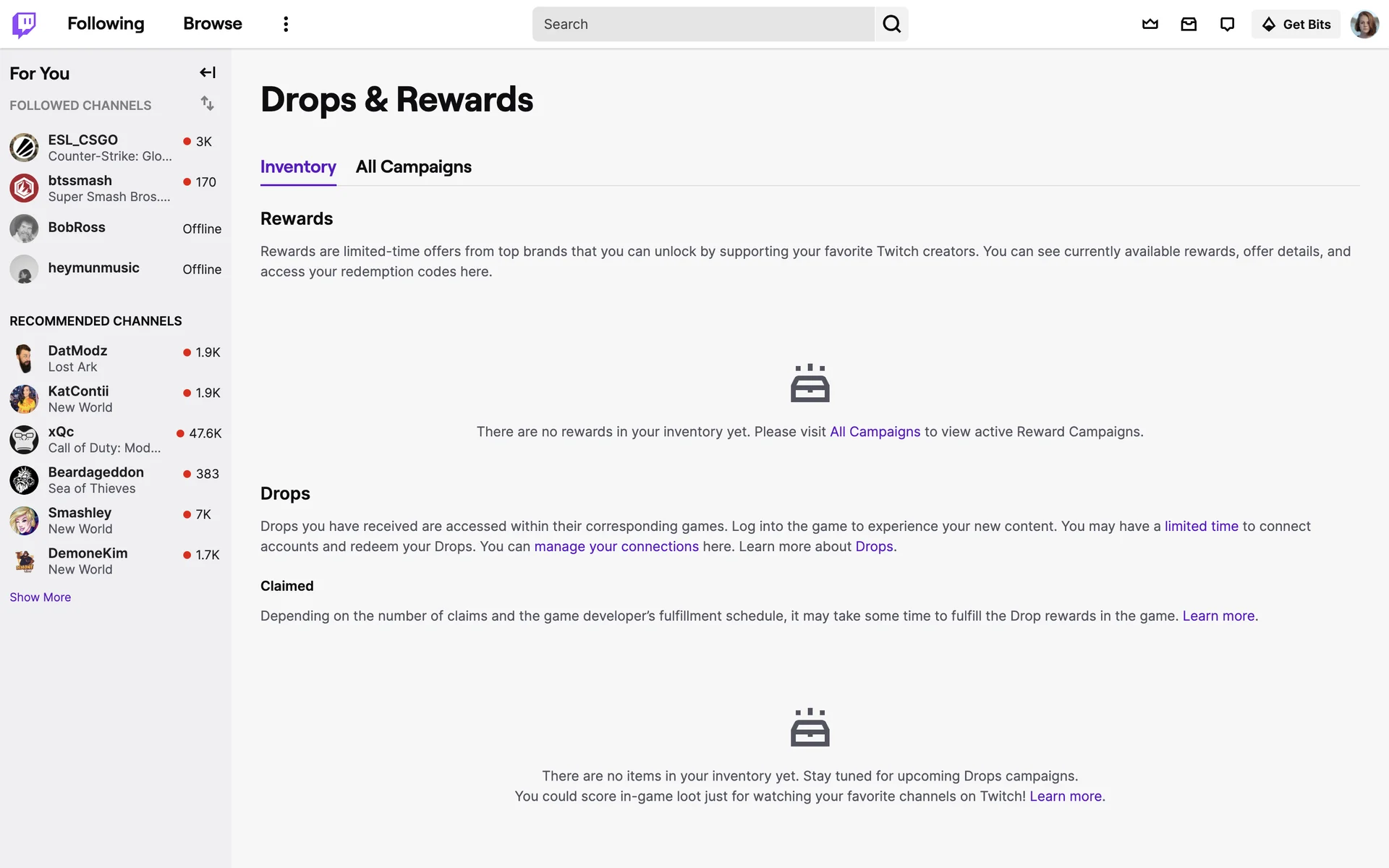Open the notifications inbox icon

(1189, 25)
